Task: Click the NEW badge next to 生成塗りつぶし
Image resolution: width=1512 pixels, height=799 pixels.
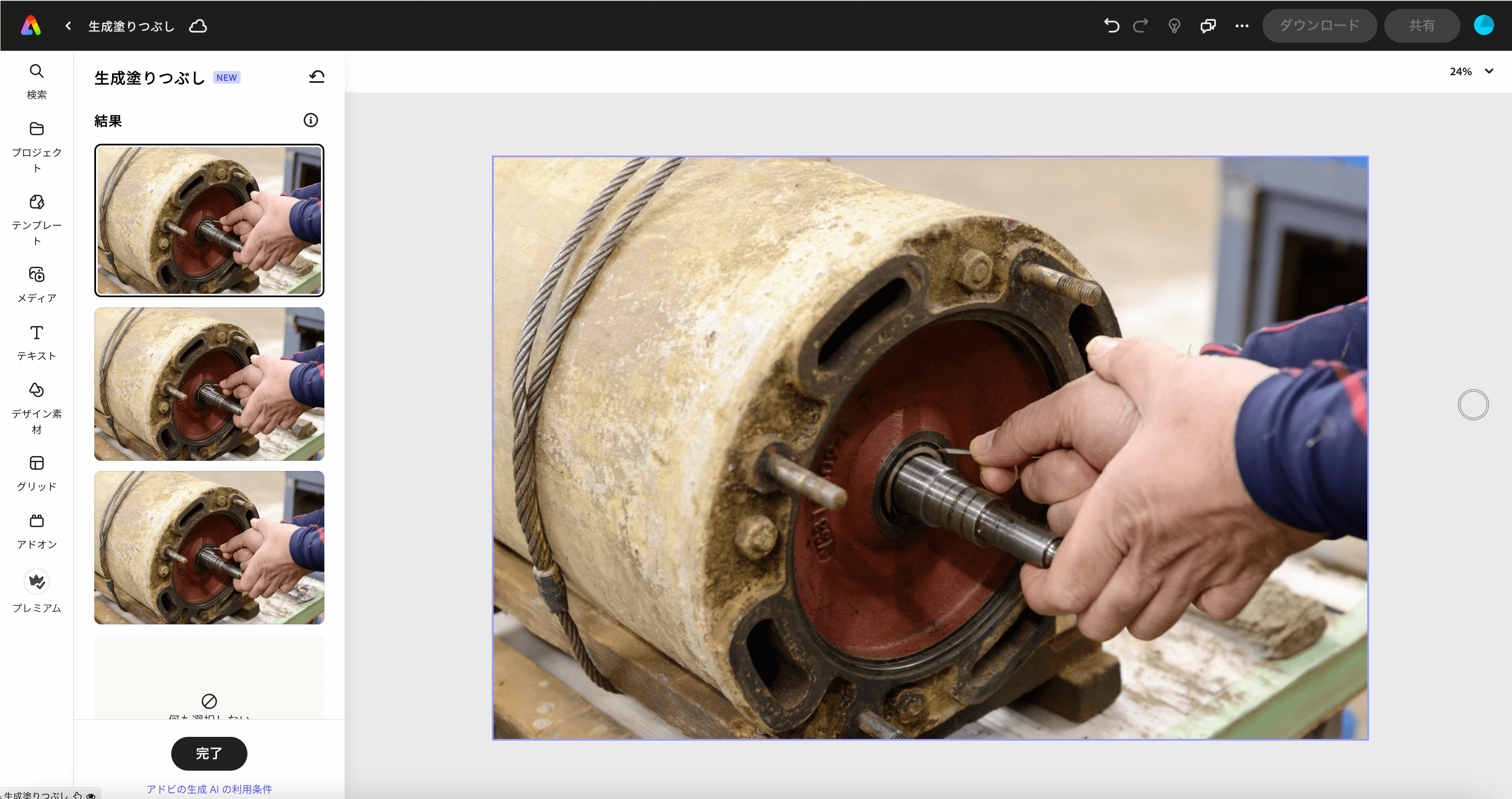Action: (x=227, y=77)
